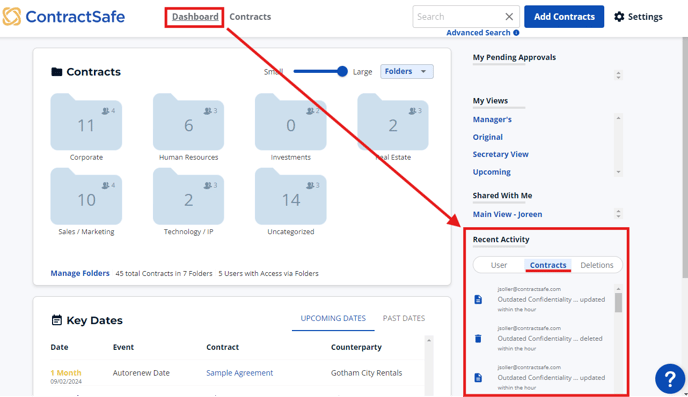The height and width of the screenshot is (397, 688).
Task: Open the Settings gear icon
Action: (x=619, y=17)
